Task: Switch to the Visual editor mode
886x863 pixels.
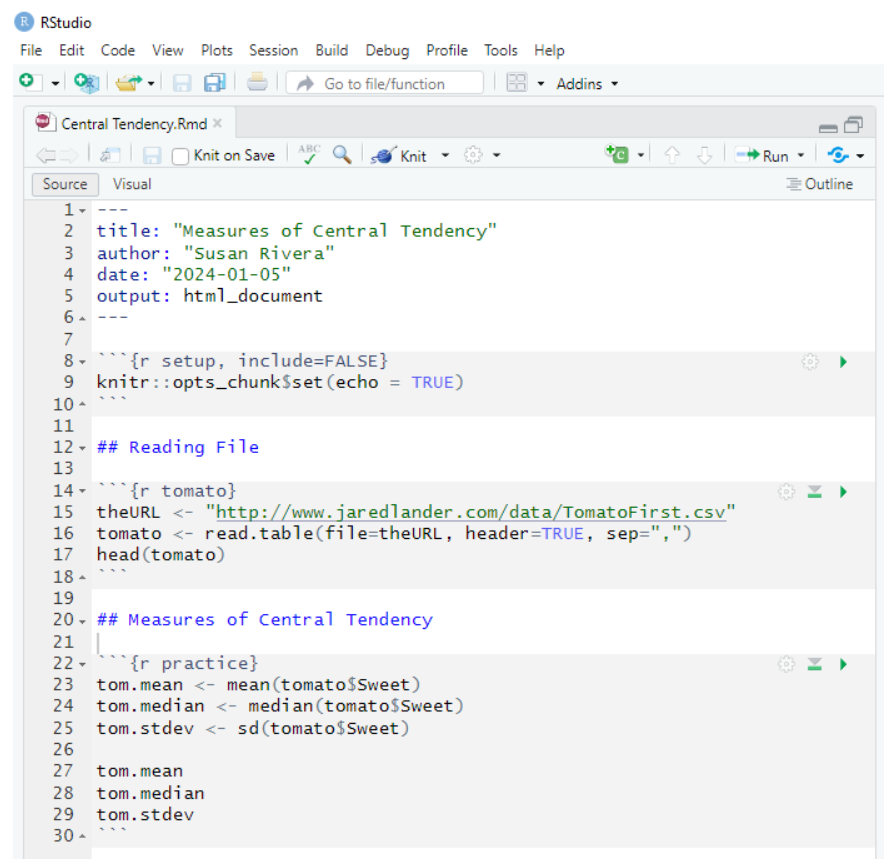Action: click(131, 184)
